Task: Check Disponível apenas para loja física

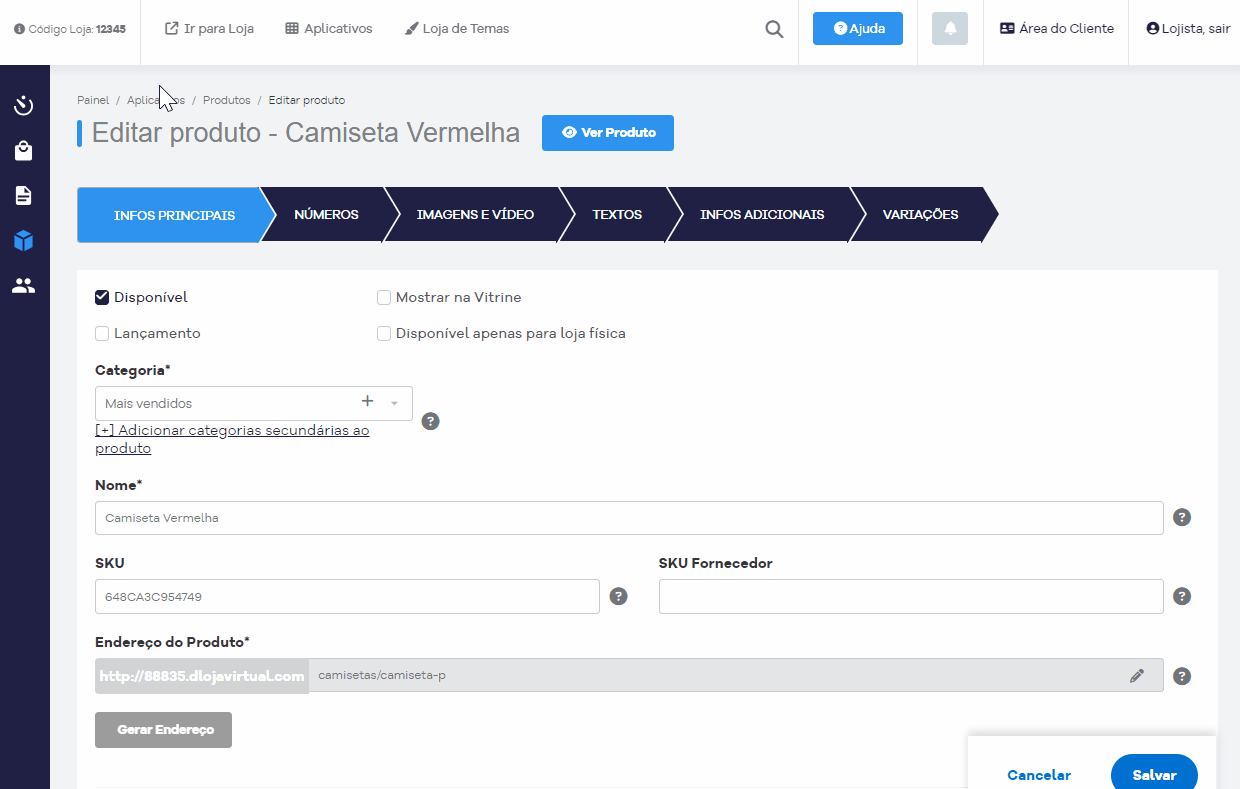Action: click(384, 334)
